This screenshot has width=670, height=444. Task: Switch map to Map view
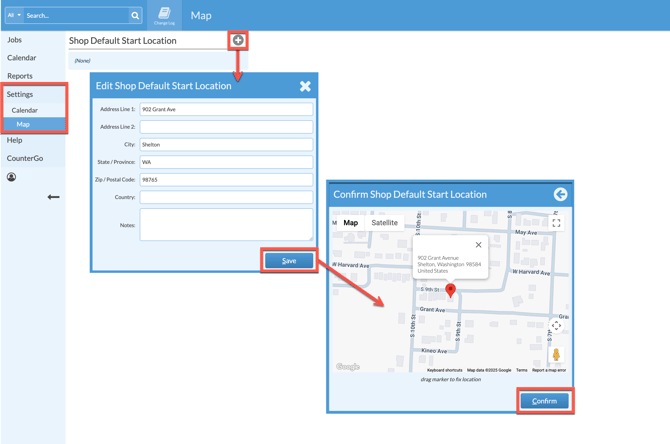pos(350,223)
